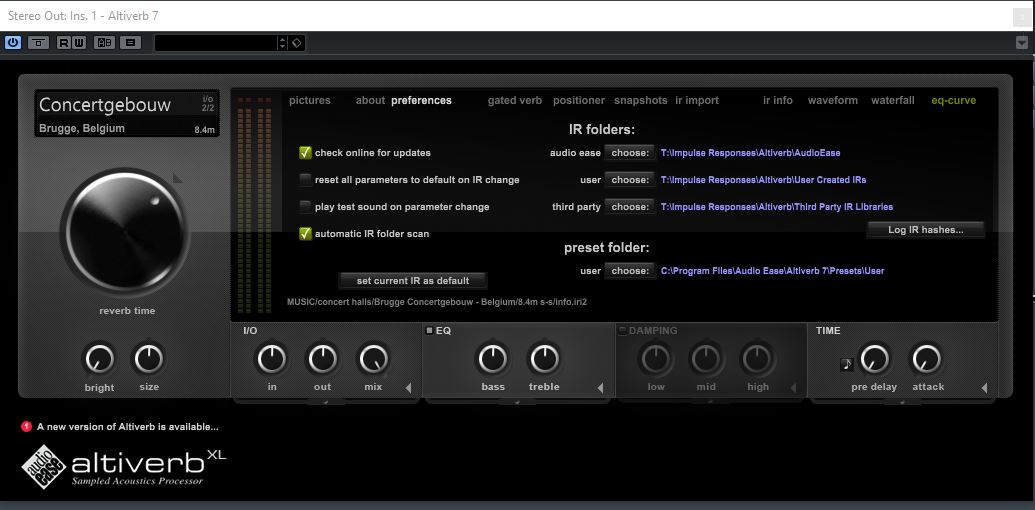Select the preferences tab

point(421,100)
